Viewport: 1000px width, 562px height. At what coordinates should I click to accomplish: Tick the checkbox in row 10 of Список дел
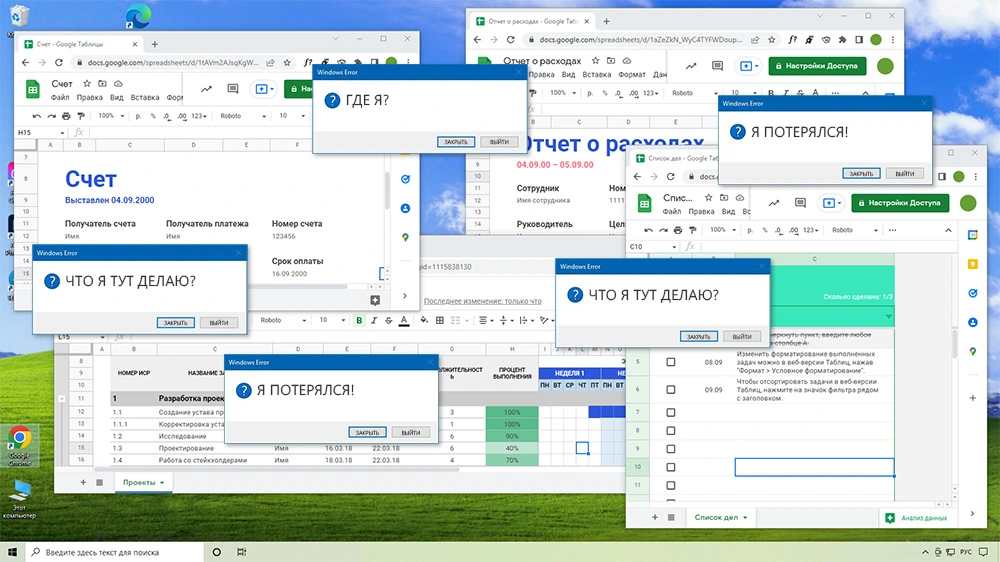(671, 467)
